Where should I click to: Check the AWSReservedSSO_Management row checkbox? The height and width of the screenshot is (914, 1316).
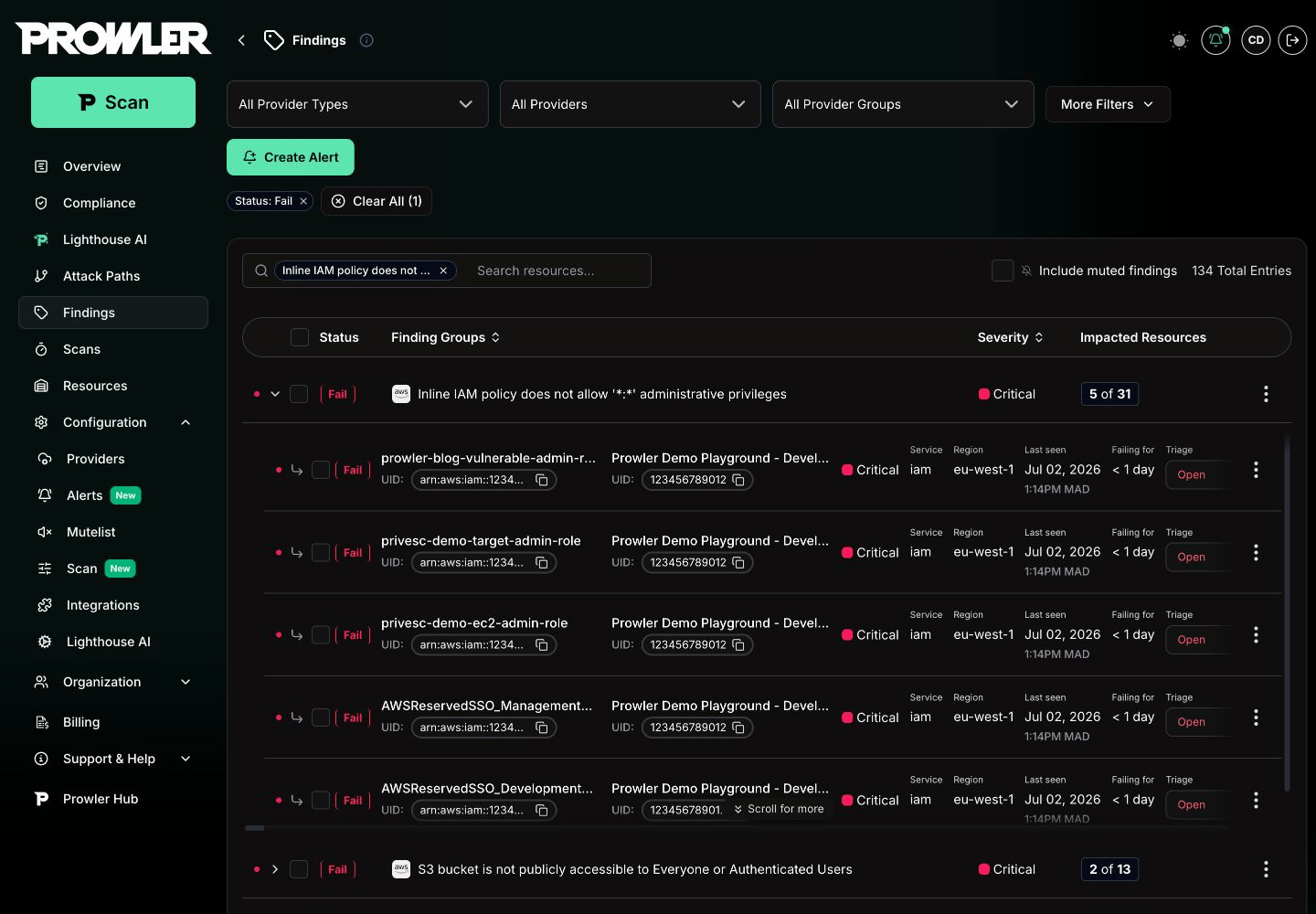321,717
